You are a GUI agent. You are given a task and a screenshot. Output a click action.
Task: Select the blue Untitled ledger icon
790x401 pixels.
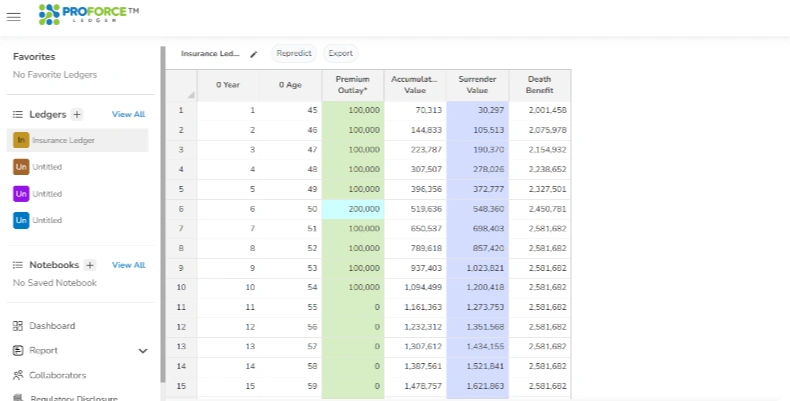coord(21,220)
